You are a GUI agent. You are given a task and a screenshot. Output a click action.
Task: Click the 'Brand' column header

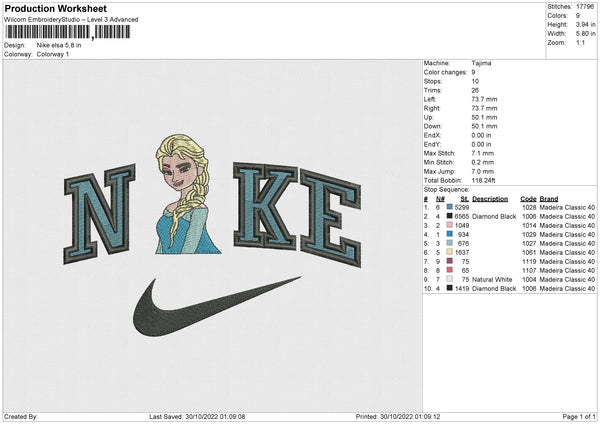pyautogui.click(x=549, y=199)
